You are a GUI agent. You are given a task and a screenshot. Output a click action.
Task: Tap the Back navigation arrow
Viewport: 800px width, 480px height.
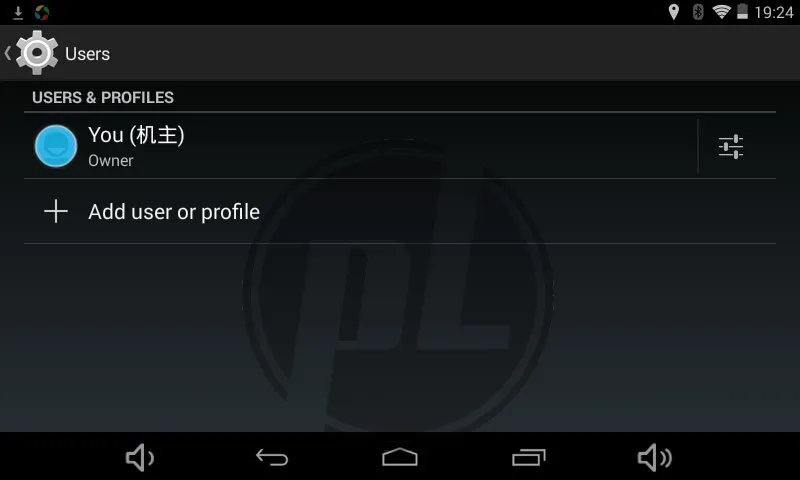tap(272, 457)
